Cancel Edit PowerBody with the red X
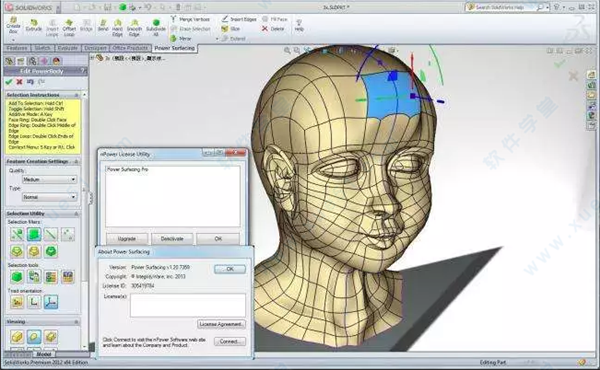The width and height of the screenshot is (600, 370). click(x=20, y=81)
